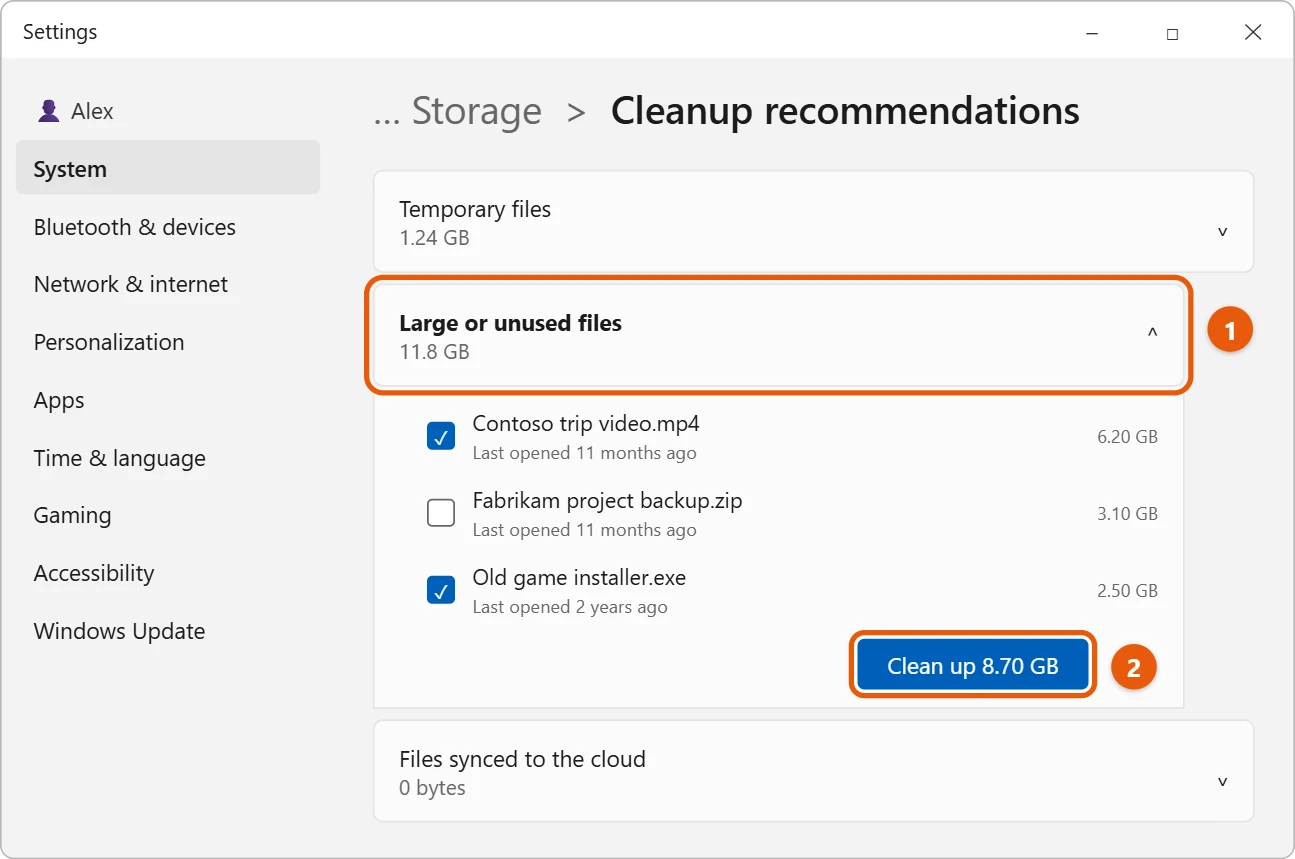
Task: Click the 0 bytes label
Action: click(x=432, y=788)
